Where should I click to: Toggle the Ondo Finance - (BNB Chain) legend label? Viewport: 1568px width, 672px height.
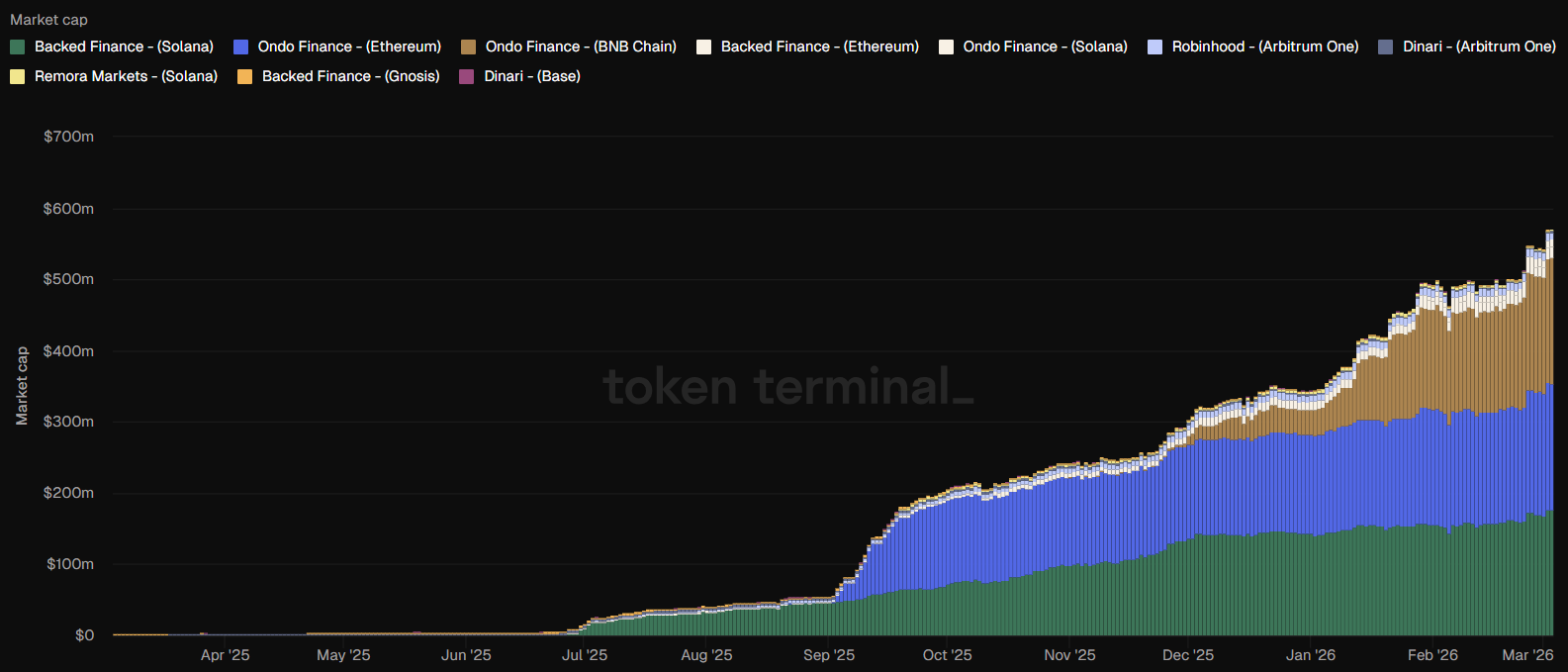click(581, 47)
